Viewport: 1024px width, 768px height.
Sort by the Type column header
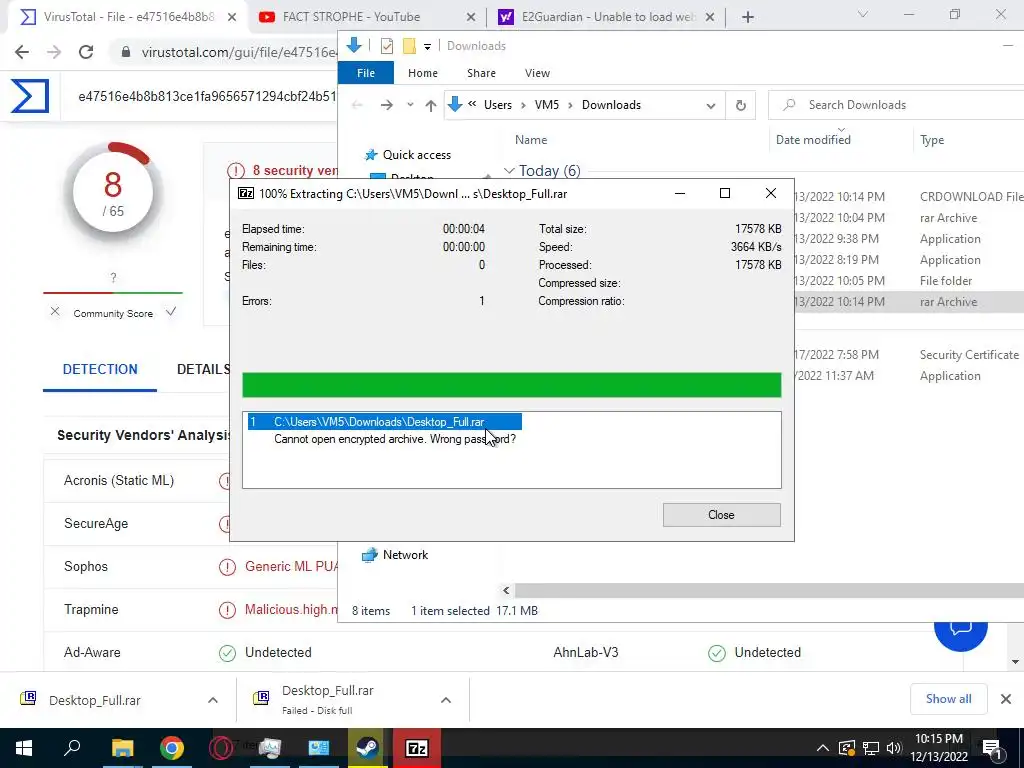[932, 140]
